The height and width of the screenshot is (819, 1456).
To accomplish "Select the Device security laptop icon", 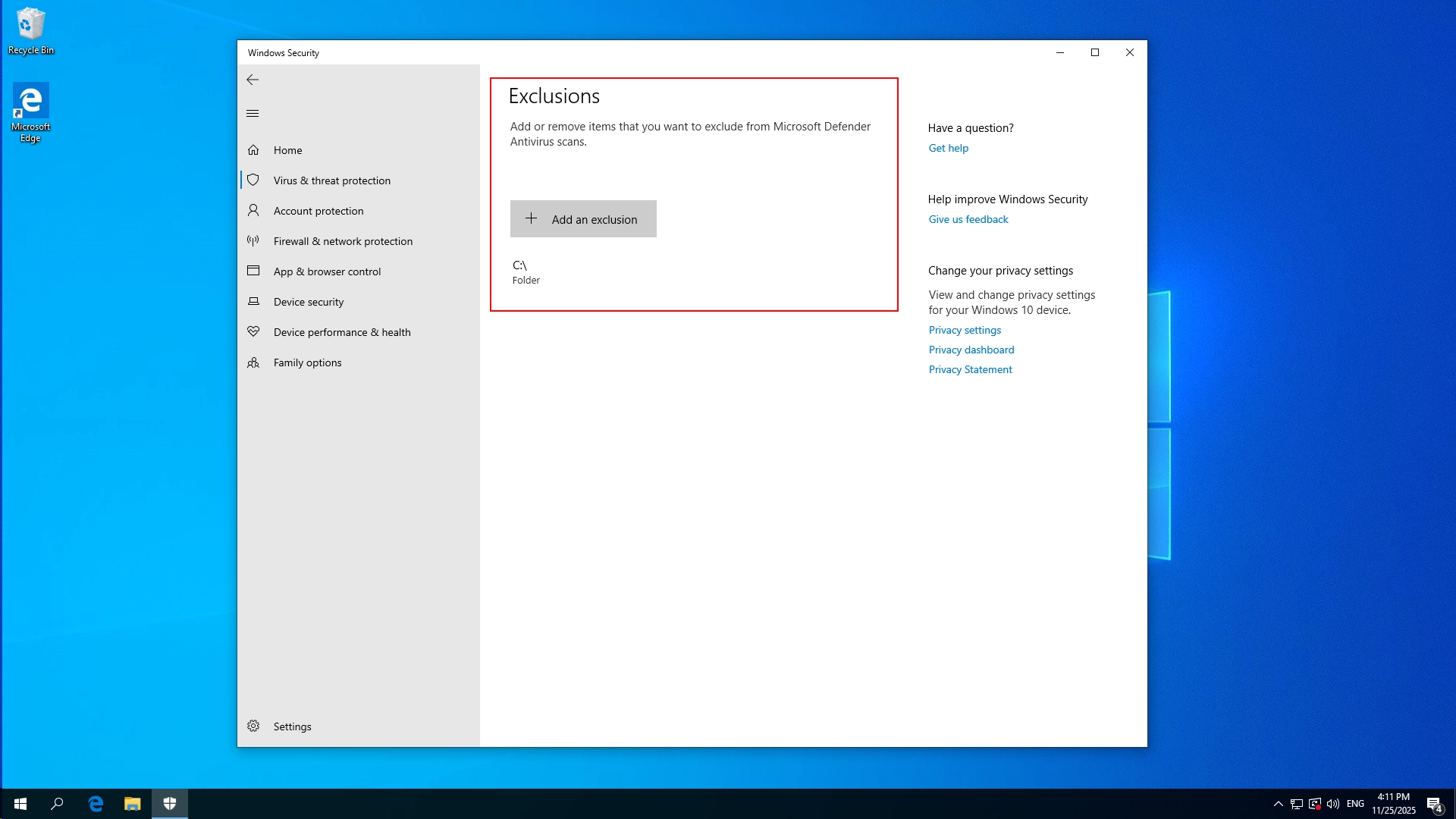I will click(253, 302).
